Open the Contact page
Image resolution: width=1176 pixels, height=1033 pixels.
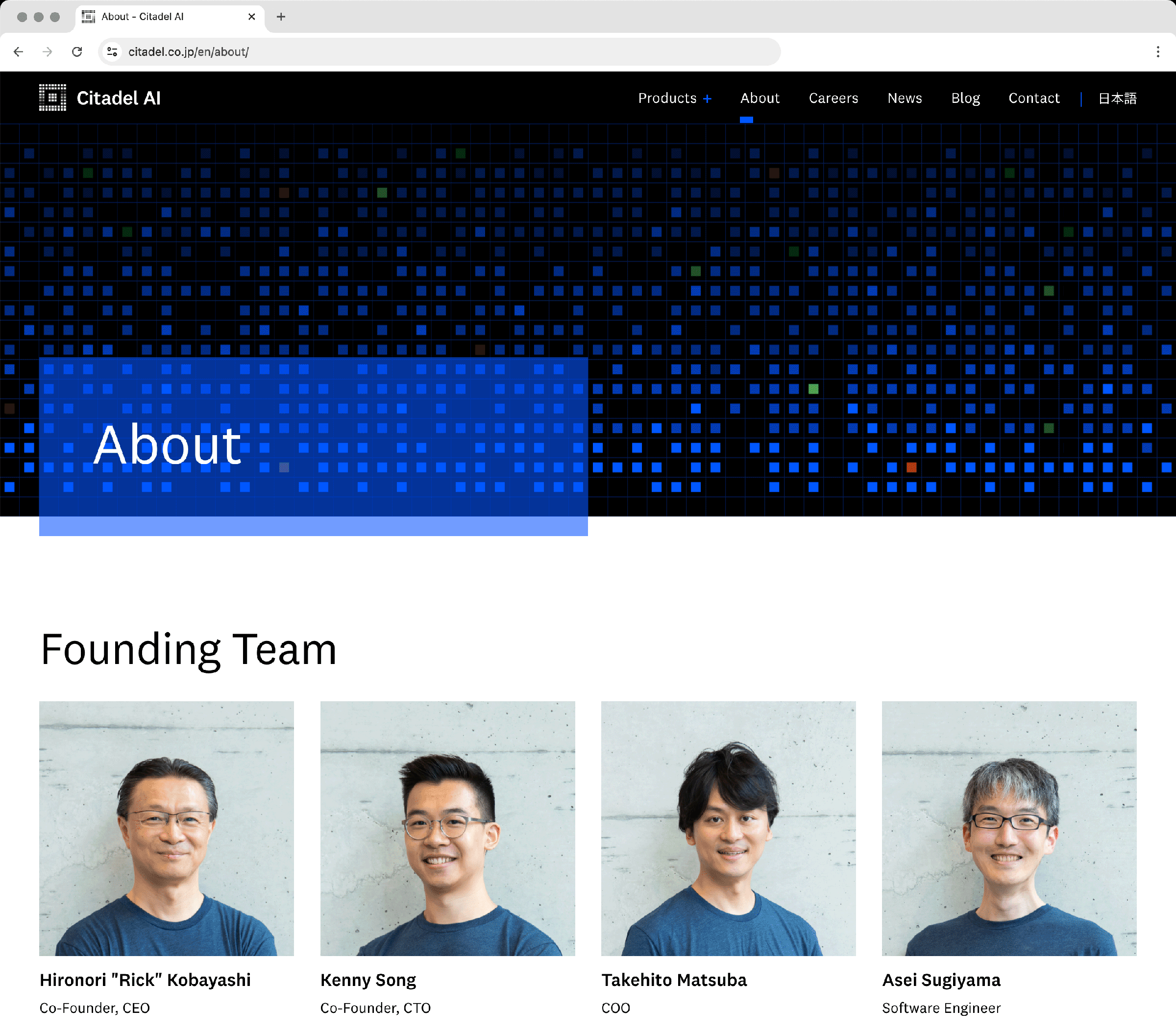click(x=1034, y=98)
